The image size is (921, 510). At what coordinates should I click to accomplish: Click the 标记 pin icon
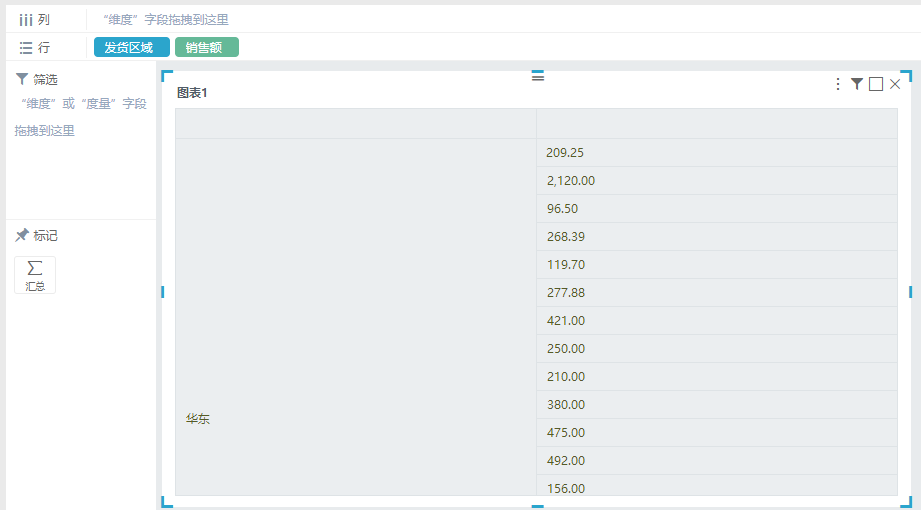pos(22,235)
